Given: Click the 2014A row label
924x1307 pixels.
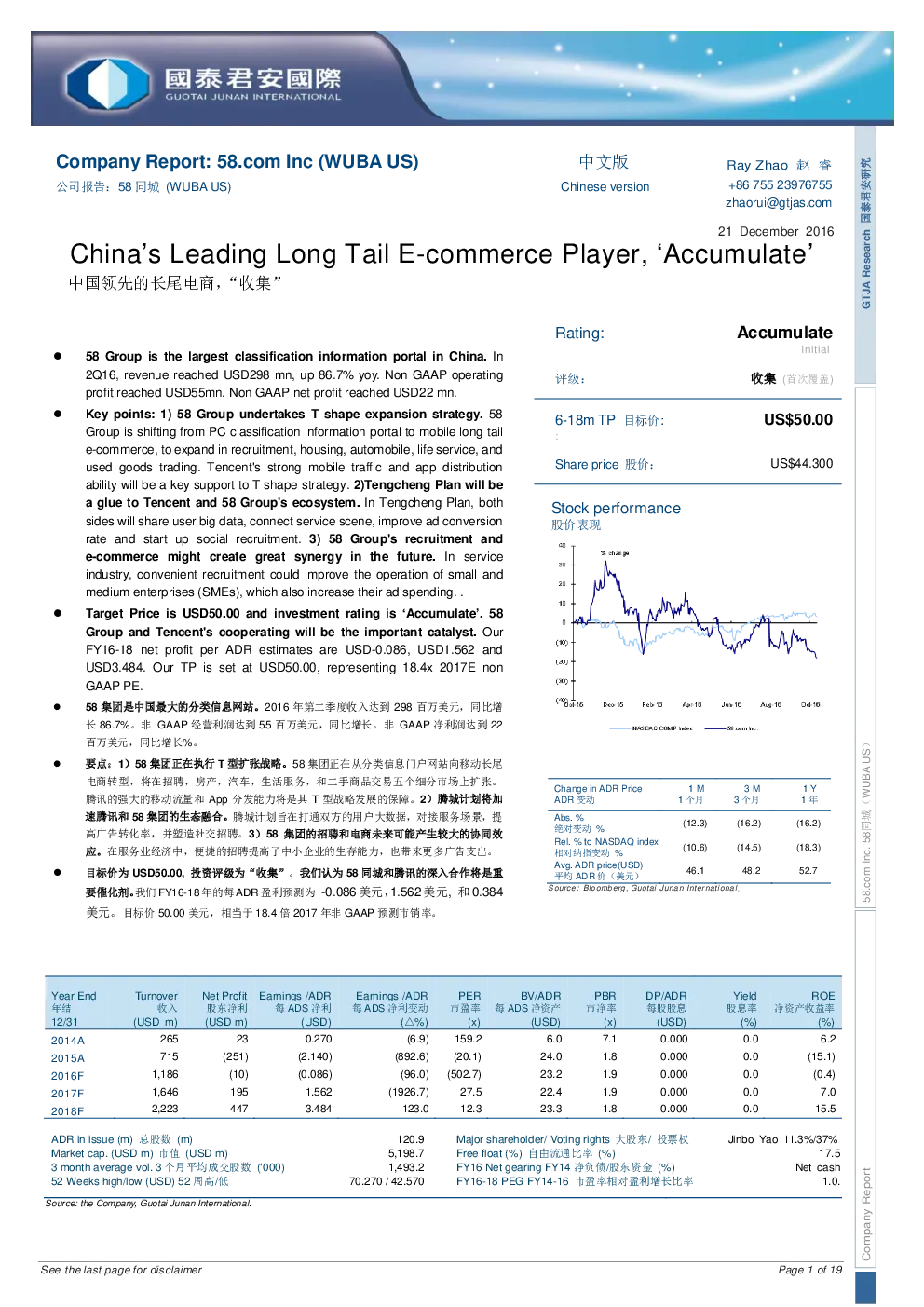Looking at the screenshot, I should pyautogui.click(x=67, y=1041).
